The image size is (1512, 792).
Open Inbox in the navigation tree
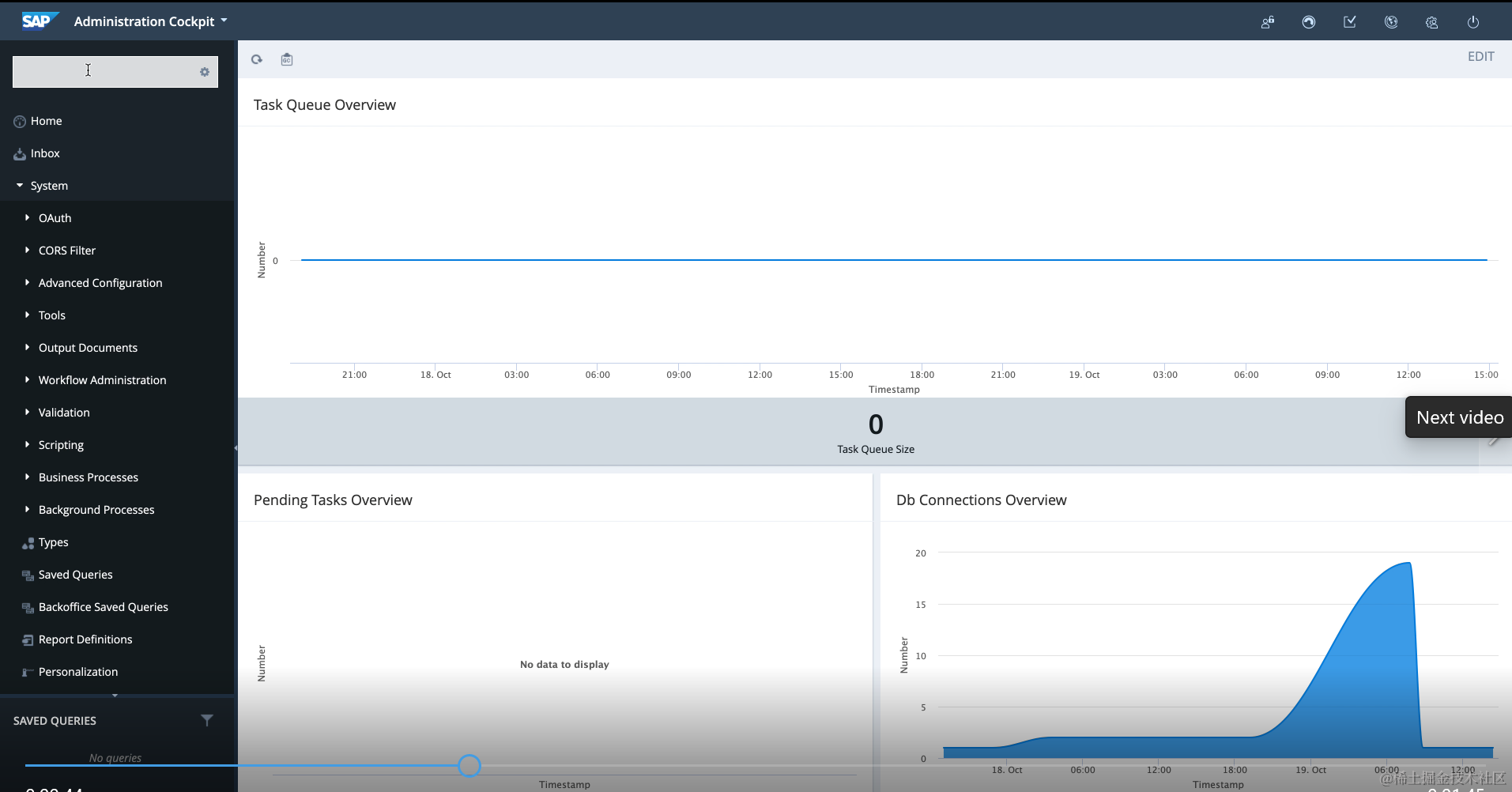pyautogui.click(x=45, y=153)
